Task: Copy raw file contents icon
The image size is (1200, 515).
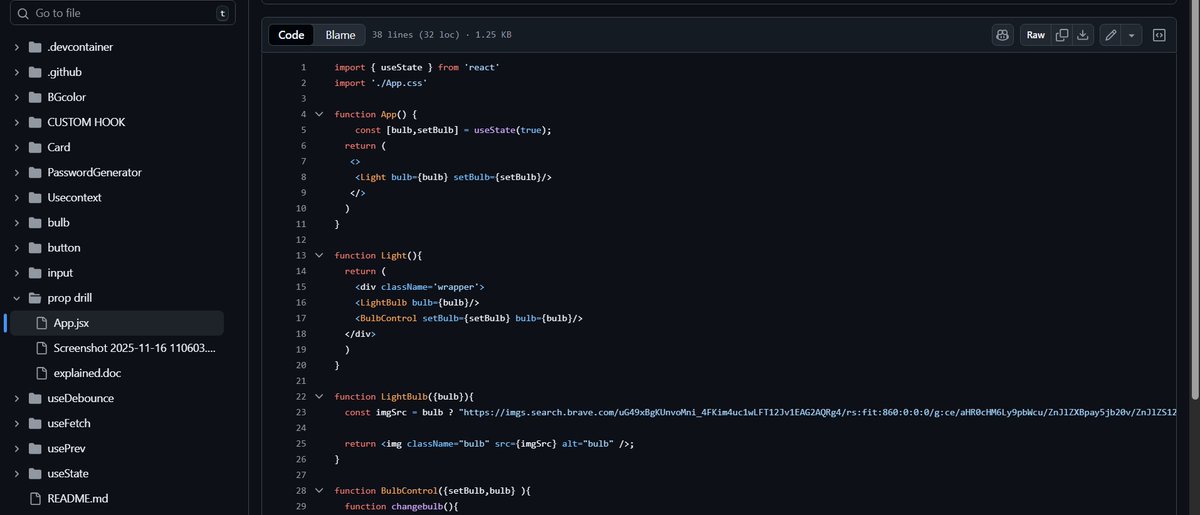Action: click(x=1062, y=35)
